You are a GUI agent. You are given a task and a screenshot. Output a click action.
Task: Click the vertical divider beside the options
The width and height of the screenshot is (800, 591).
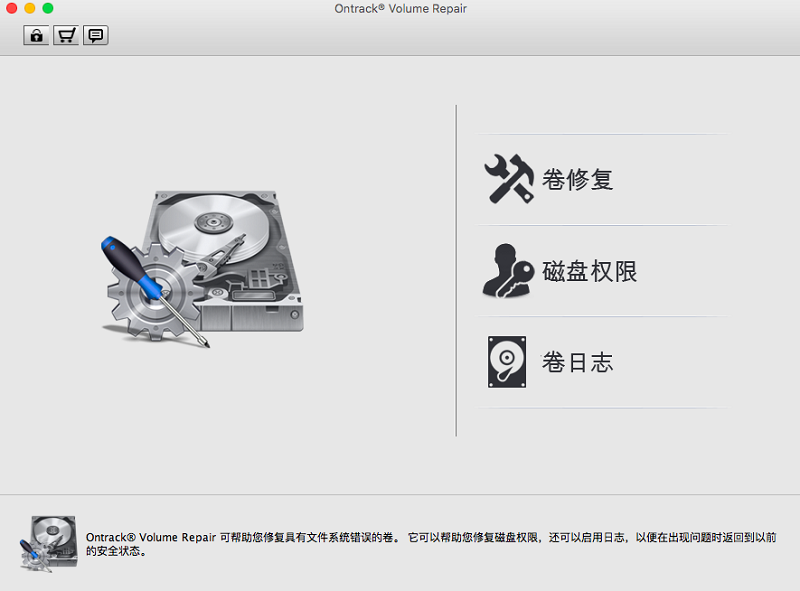pos(456,270)
